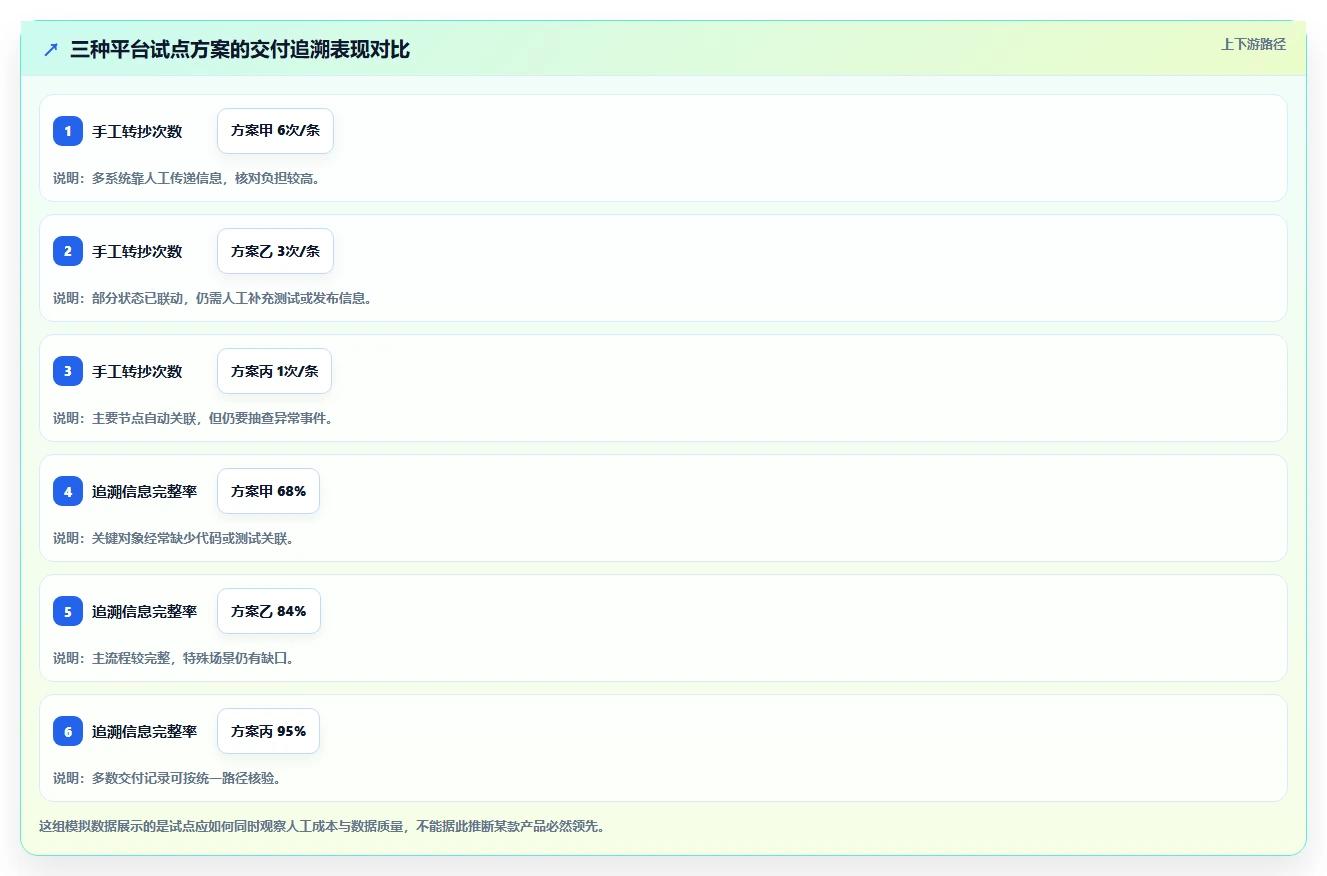Click 手工转抄次数 label in card 1
Screen dimensions: 1327x876
(x=137, y=132)
